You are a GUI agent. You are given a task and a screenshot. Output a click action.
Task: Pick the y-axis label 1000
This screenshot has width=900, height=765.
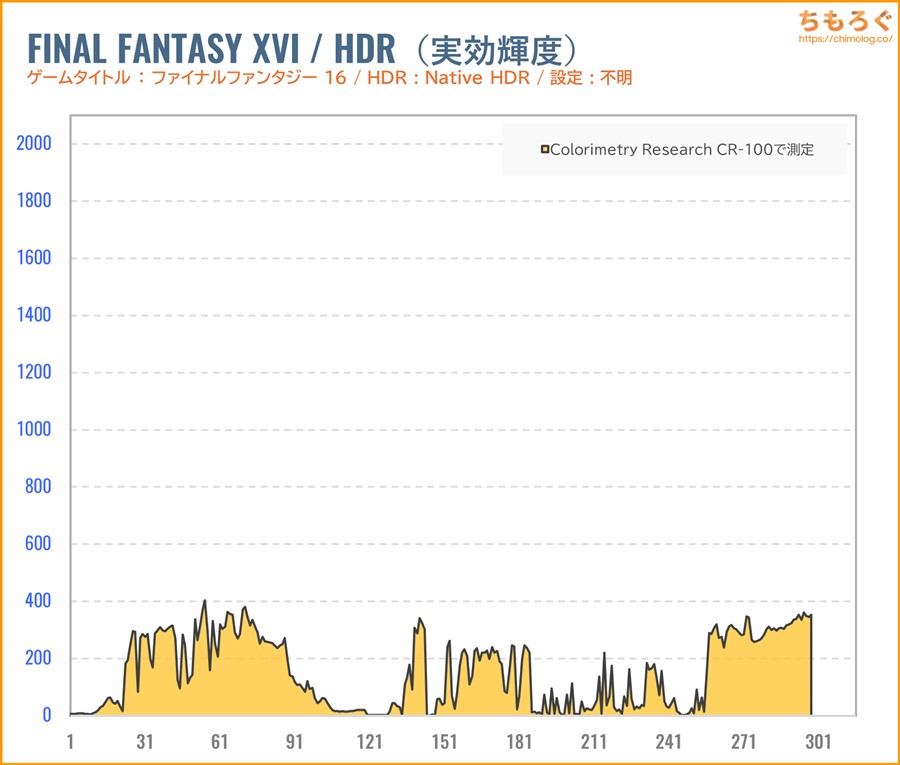pyautogui.click(x=34, y=429)
